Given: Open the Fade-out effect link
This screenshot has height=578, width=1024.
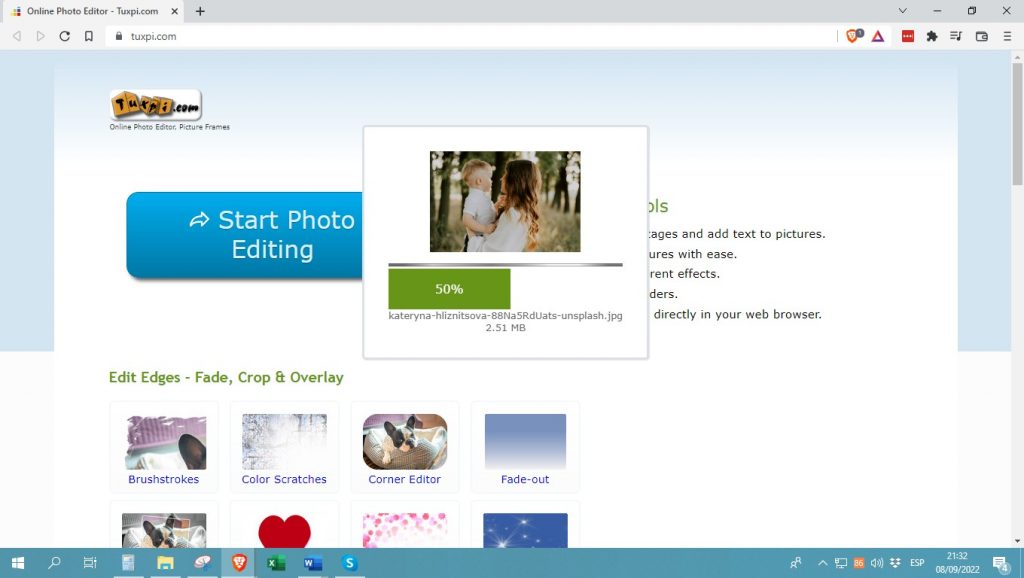Looking at the screenshot, I should pyautogui.click(x=525, y=479).
